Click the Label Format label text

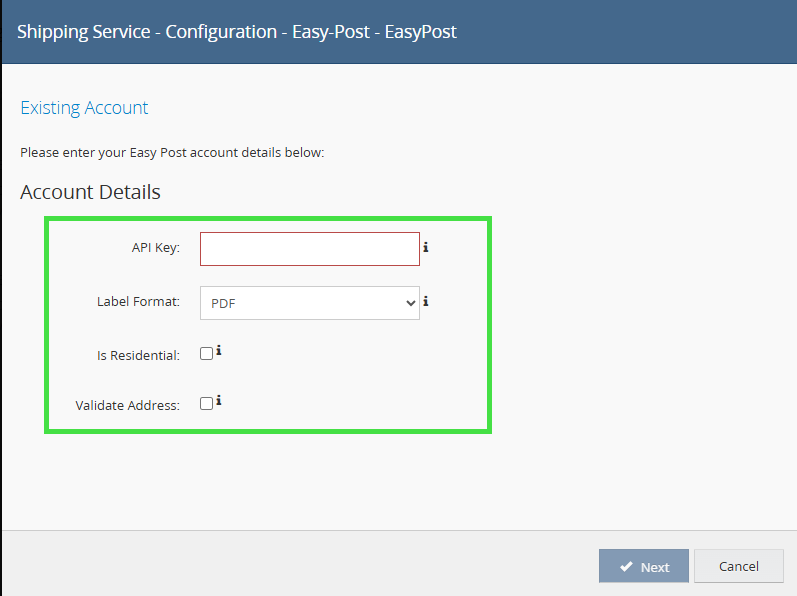138,301
